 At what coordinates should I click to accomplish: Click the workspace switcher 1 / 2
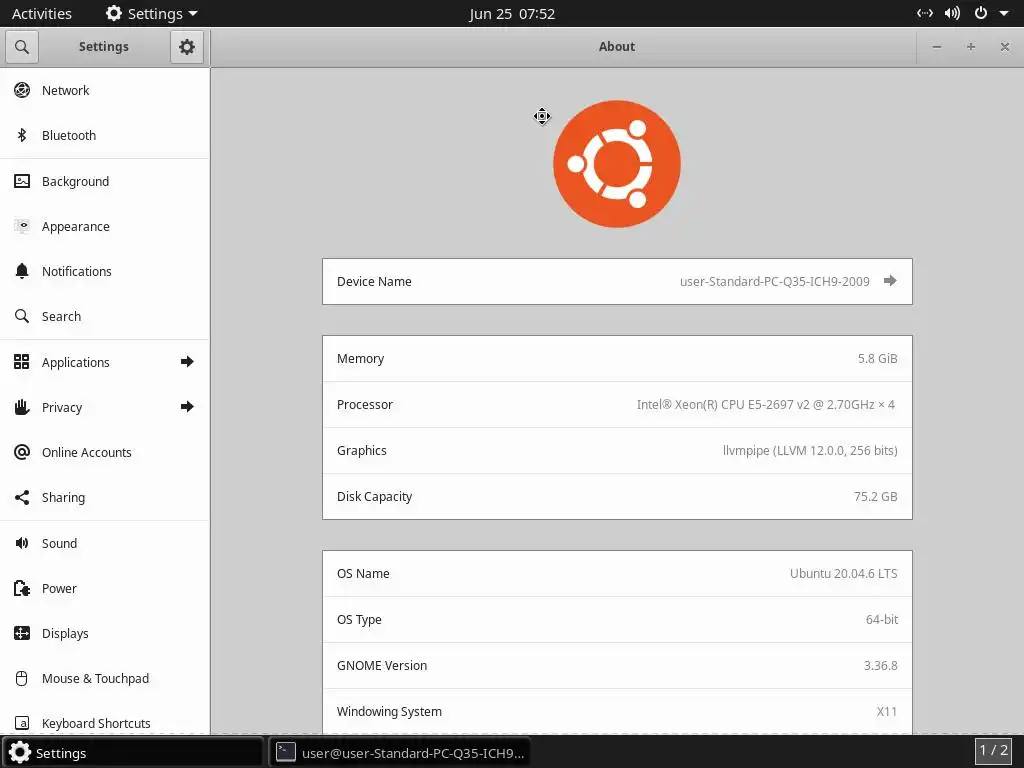click(994, 750)
